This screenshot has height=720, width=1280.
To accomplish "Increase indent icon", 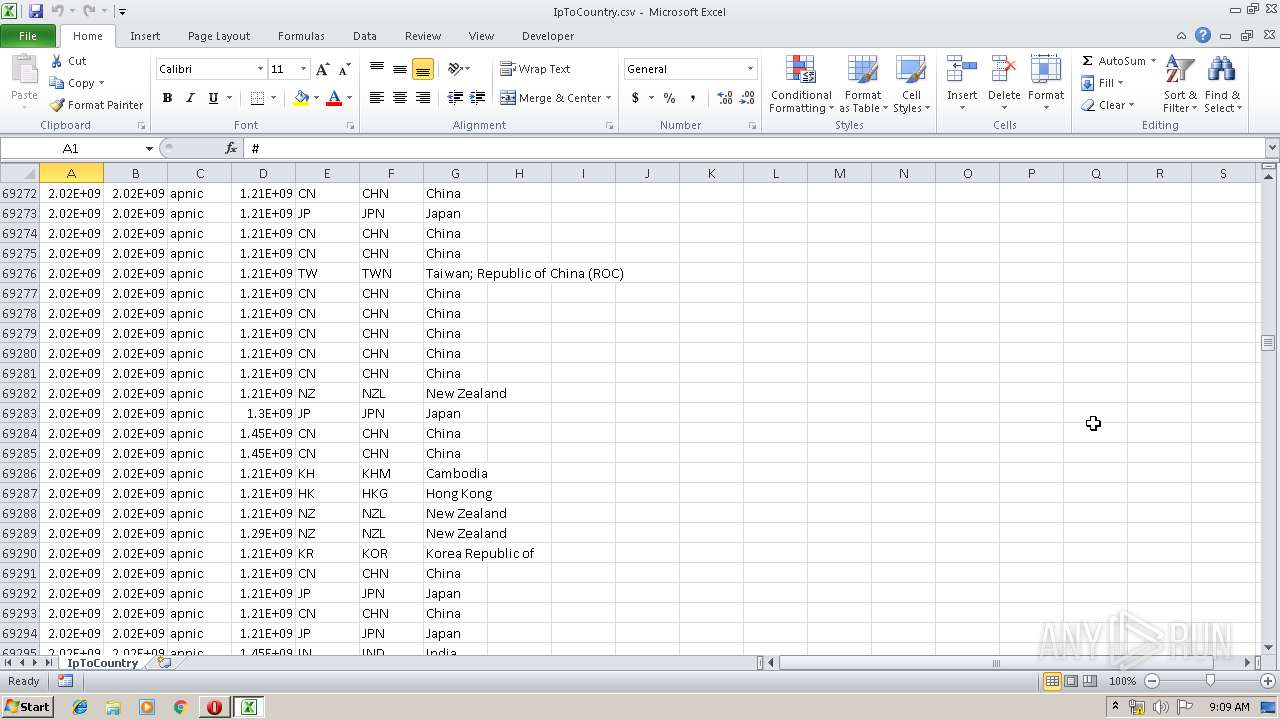I will [x=478, y=98].
